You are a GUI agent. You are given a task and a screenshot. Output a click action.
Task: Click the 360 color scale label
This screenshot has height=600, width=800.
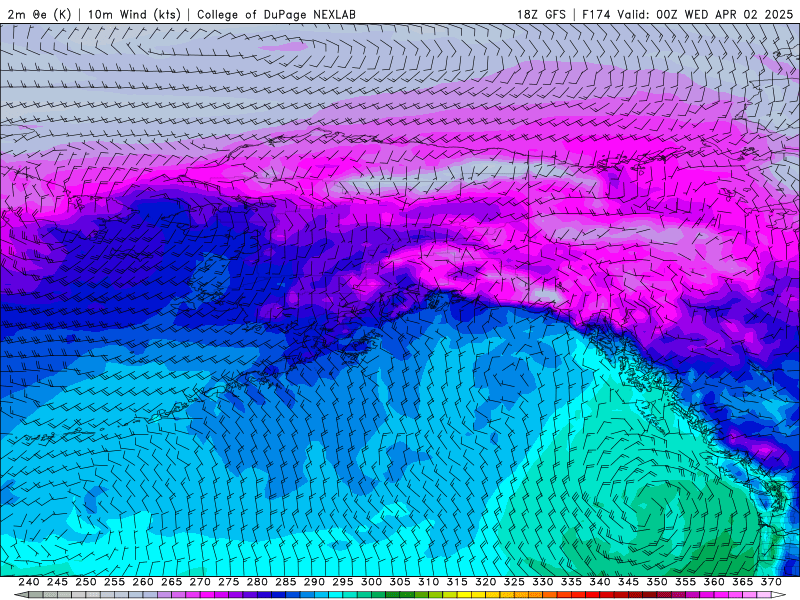click(714, 582)
